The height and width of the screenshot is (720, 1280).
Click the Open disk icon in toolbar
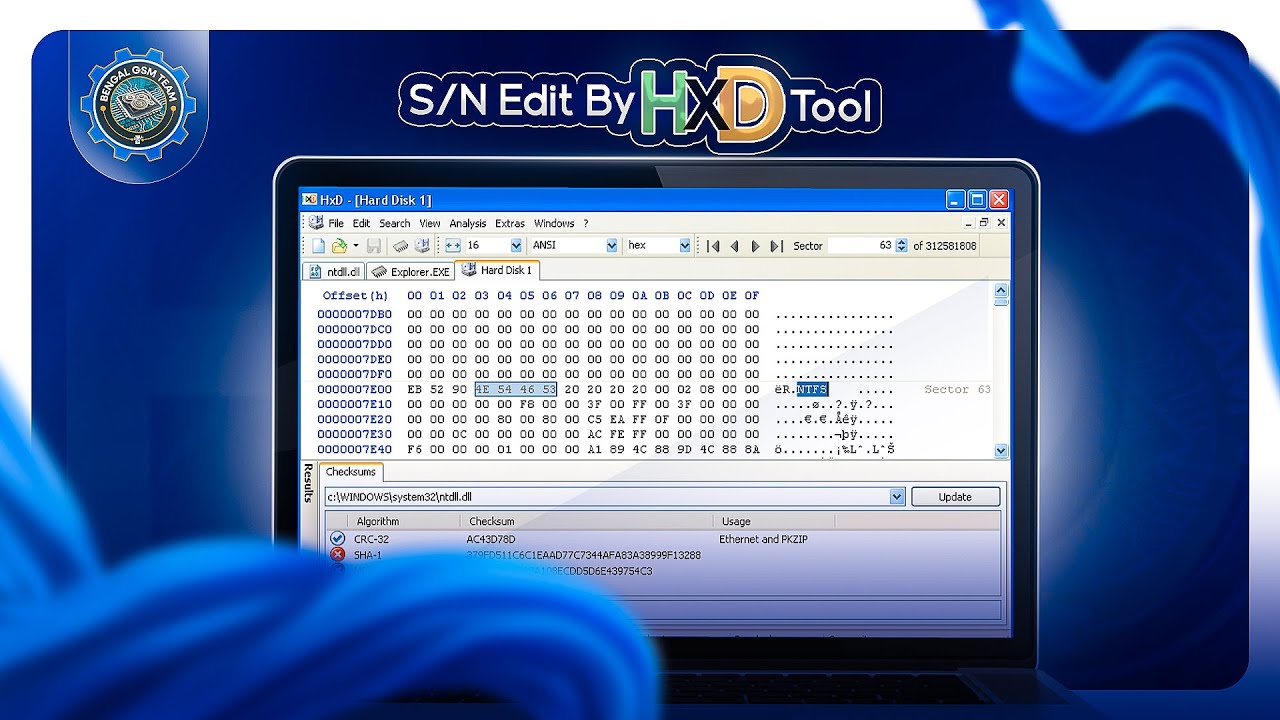tap(422, 245)
